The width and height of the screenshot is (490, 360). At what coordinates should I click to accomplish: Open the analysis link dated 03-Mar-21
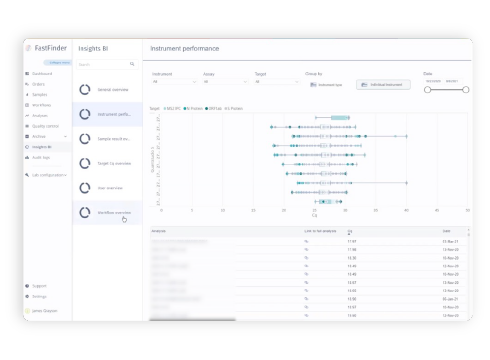[x=306, y=241]
